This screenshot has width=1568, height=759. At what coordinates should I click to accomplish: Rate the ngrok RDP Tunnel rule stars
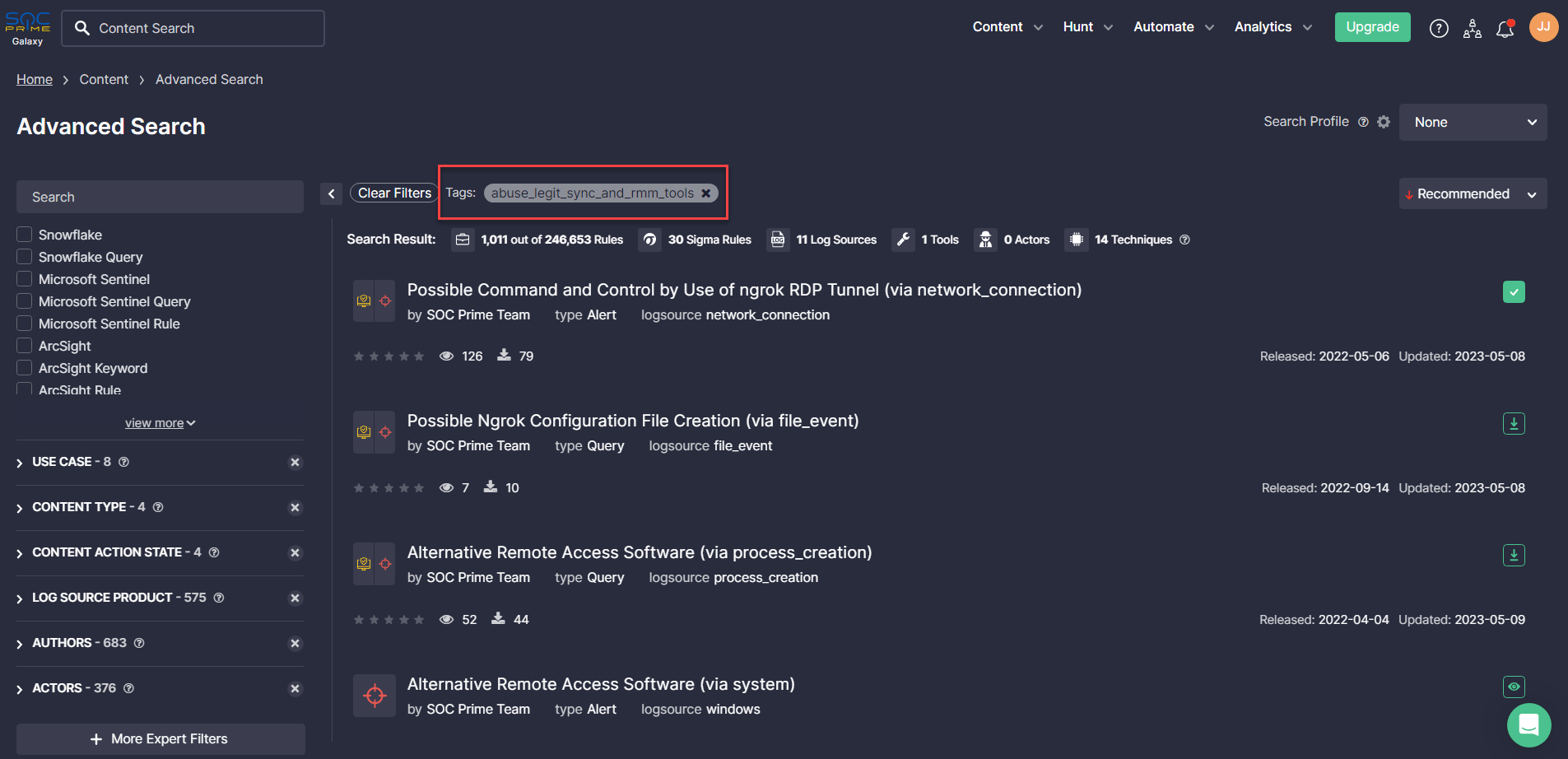tap(389, 356)
